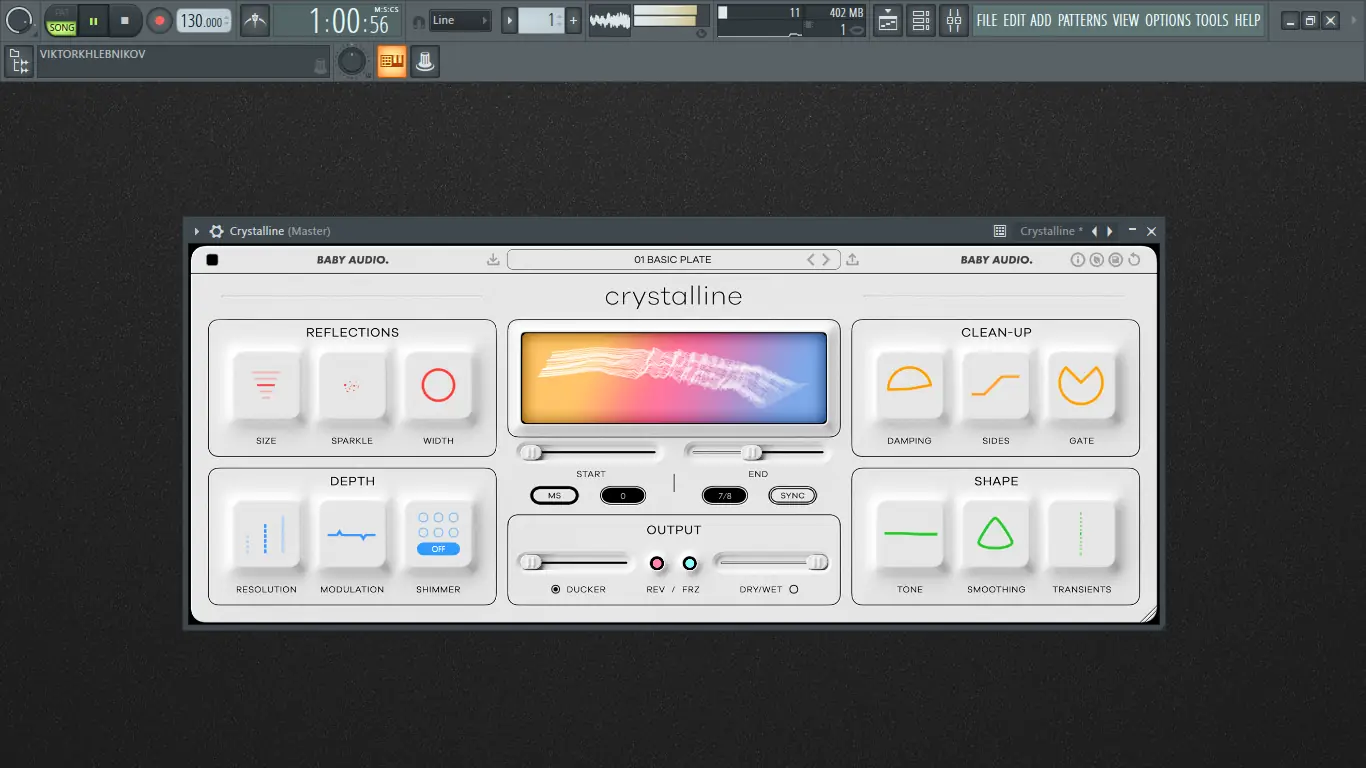Click the record button

tap(159, 20)
